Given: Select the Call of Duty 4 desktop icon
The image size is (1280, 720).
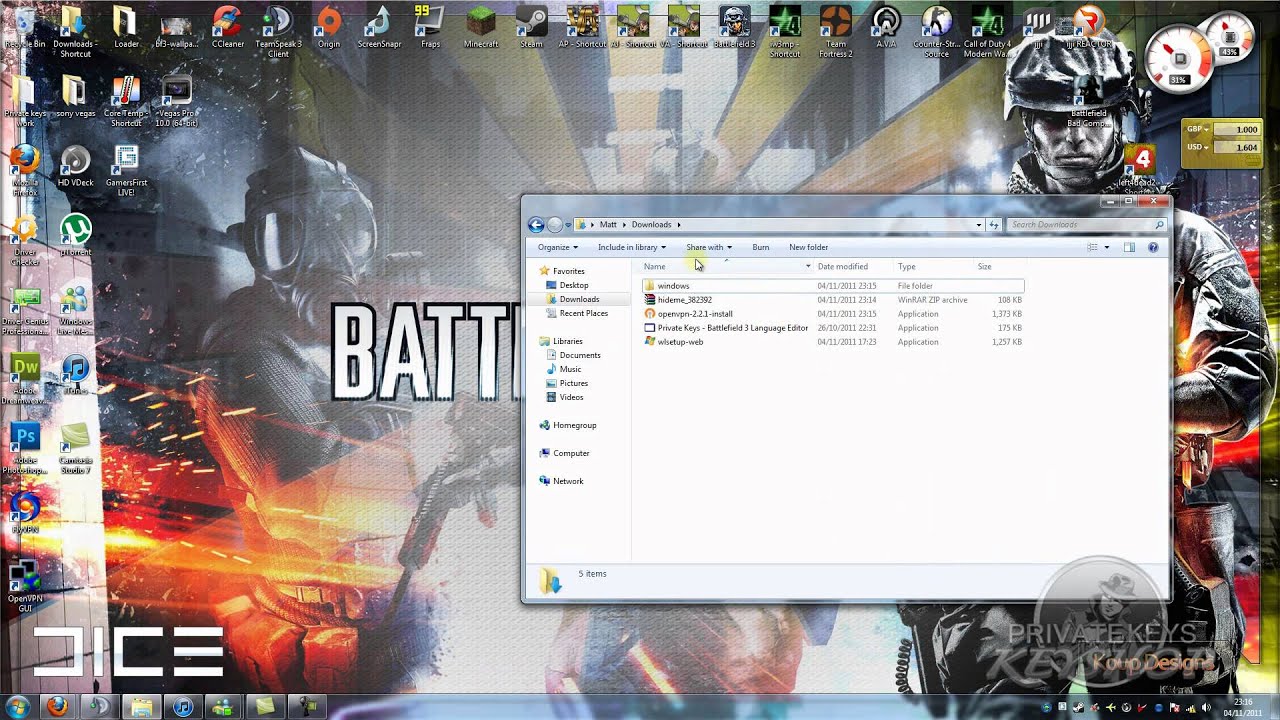Looking at the screenshot, I should 987,30.
